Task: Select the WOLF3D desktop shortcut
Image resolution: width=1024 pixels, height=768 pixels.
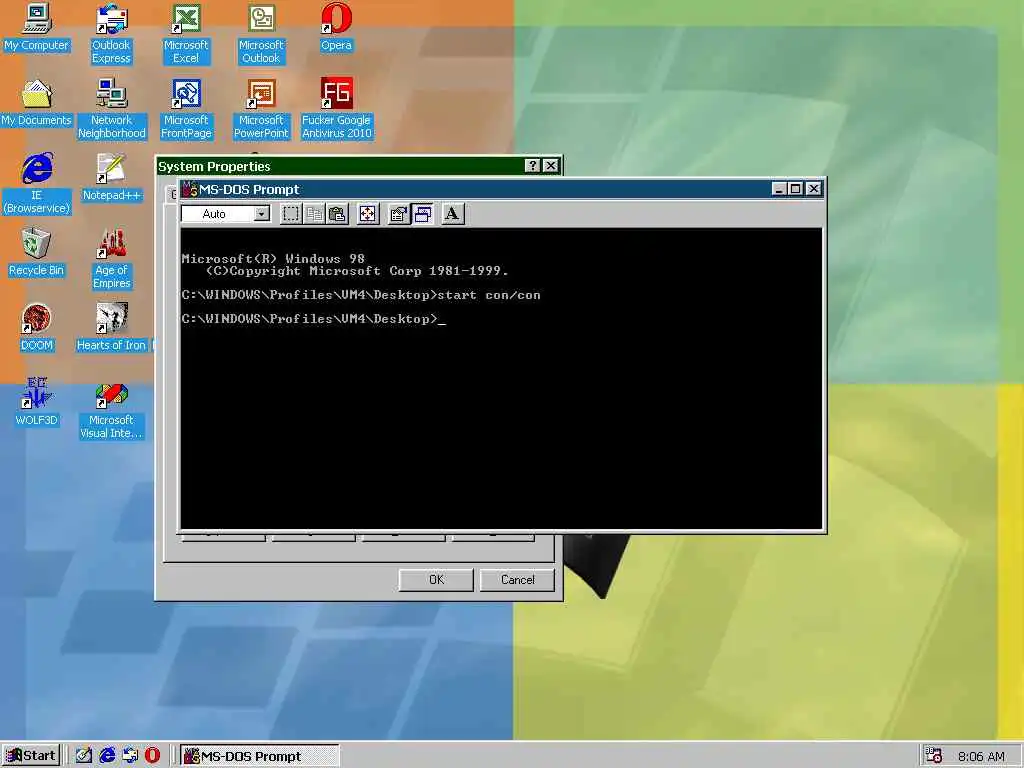Action: click(x=37, y=402)
